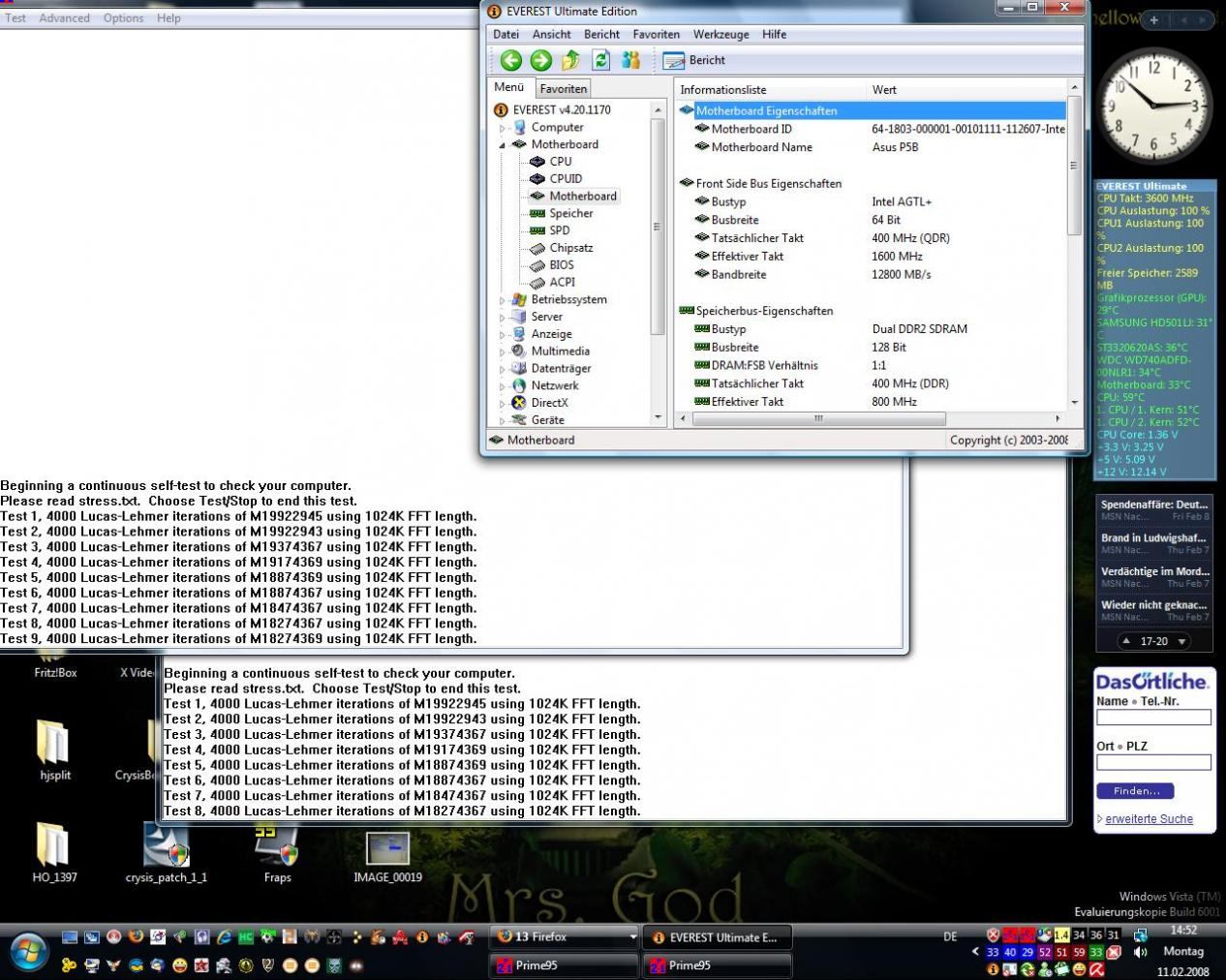Open the HO_1397 desktop folder
The height and width of the screenshot is (980, 1226).
(x=54, y=851)
